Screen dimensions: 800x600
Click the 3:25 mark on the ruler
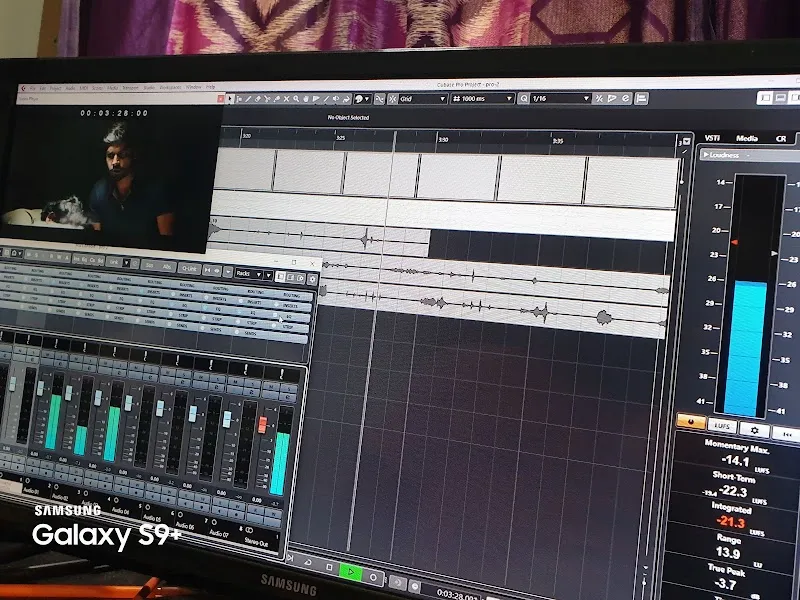[340, 138]
